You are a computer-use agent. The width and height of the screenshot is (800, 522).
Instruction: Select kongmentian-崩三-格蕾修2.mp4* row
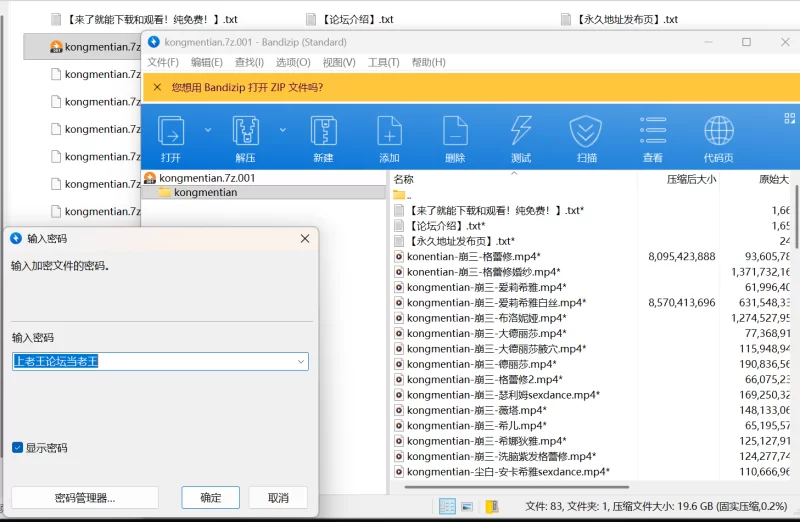(485, 379)
